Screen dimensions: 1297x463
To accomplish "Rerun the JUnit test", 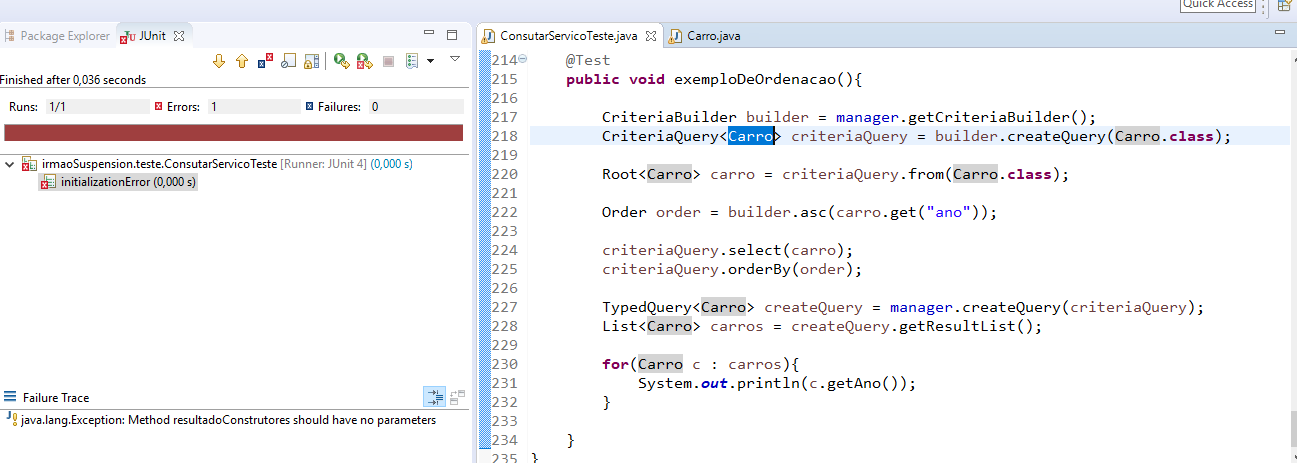I will pyautogui.click(x=341, y=61).
